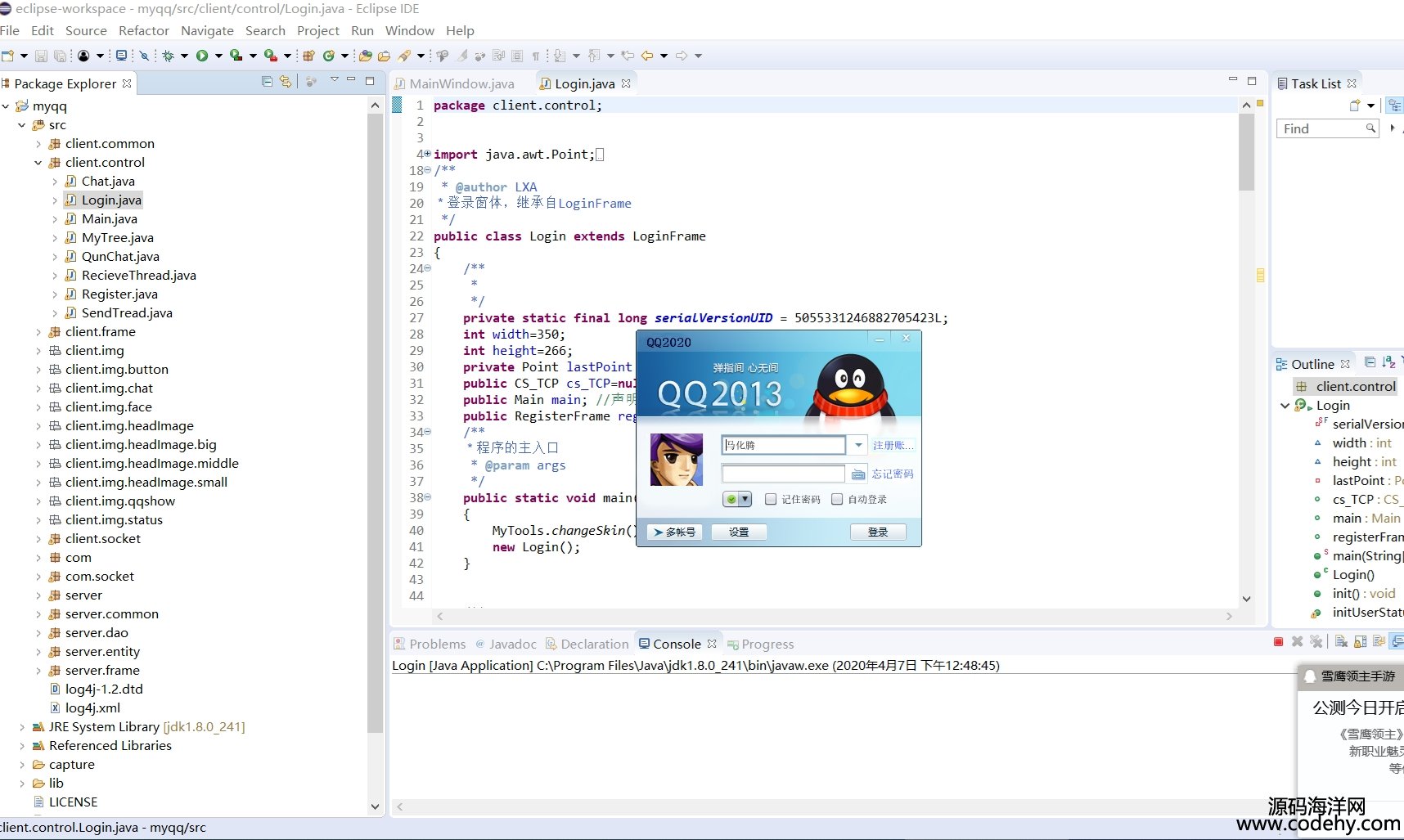Switch to the Declaration tab

point(587,644)
